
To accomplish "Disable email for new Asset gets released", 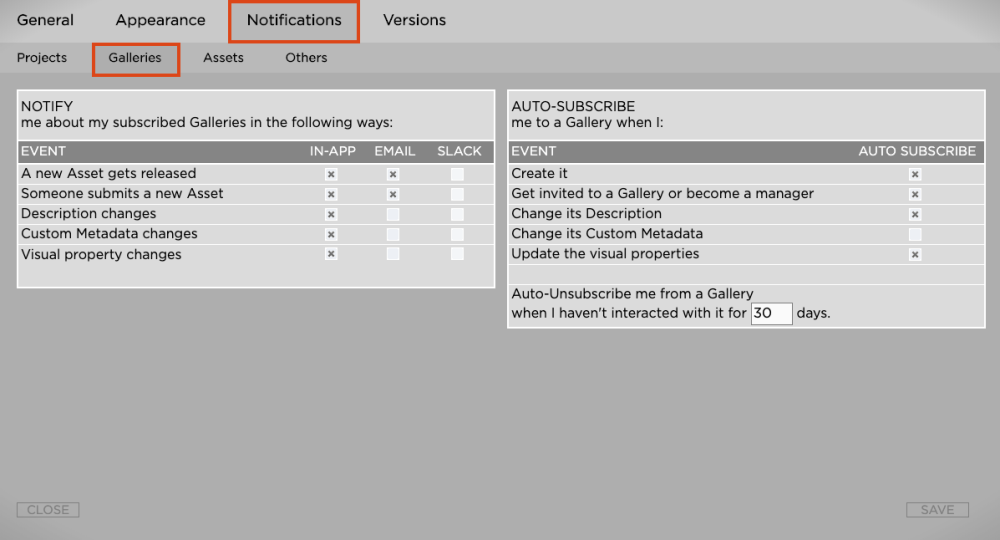I will point(393,174).
